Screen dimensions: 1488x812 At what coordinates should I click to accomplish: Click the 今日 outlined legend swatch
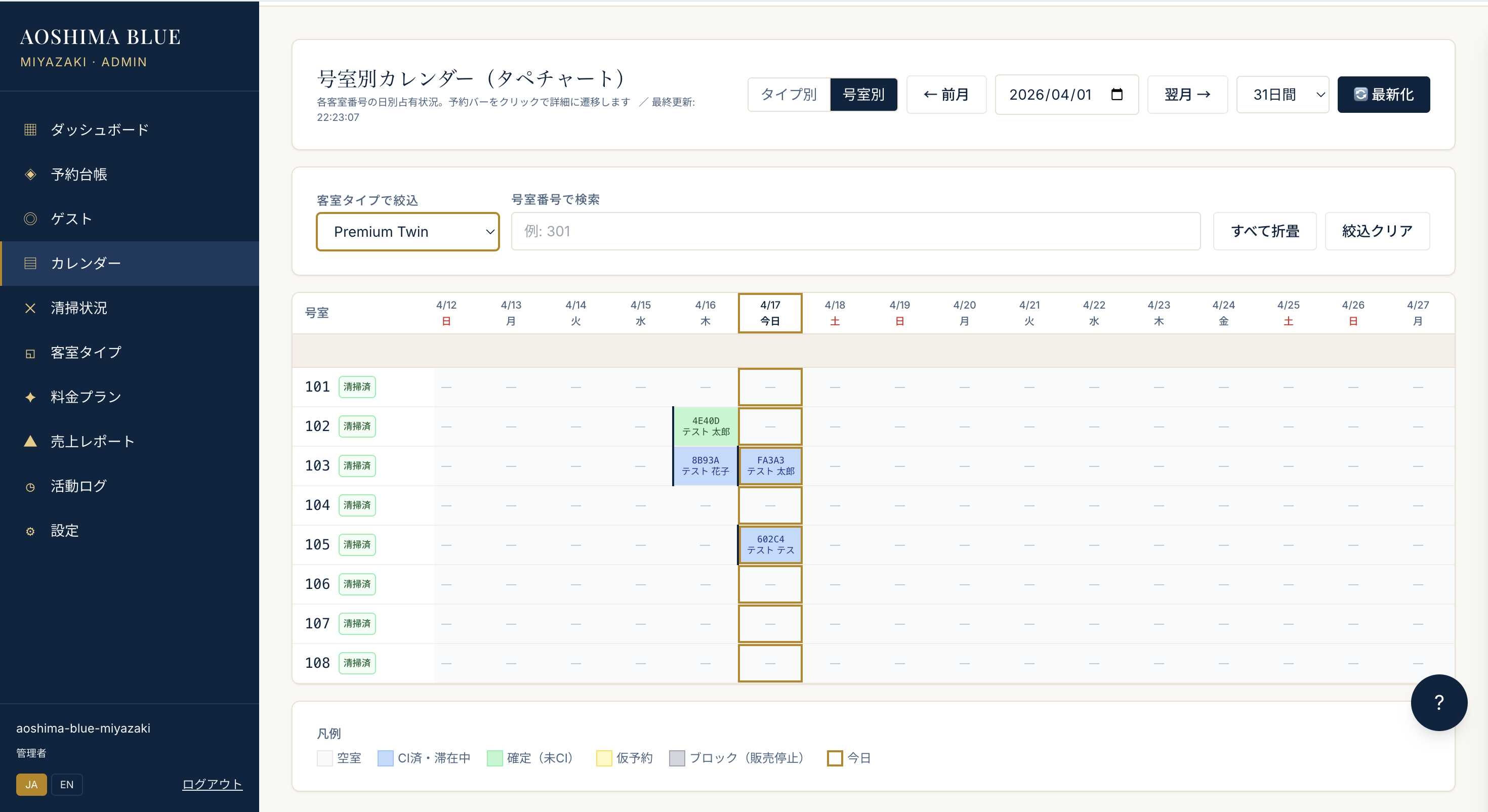(x=835, y=758)
